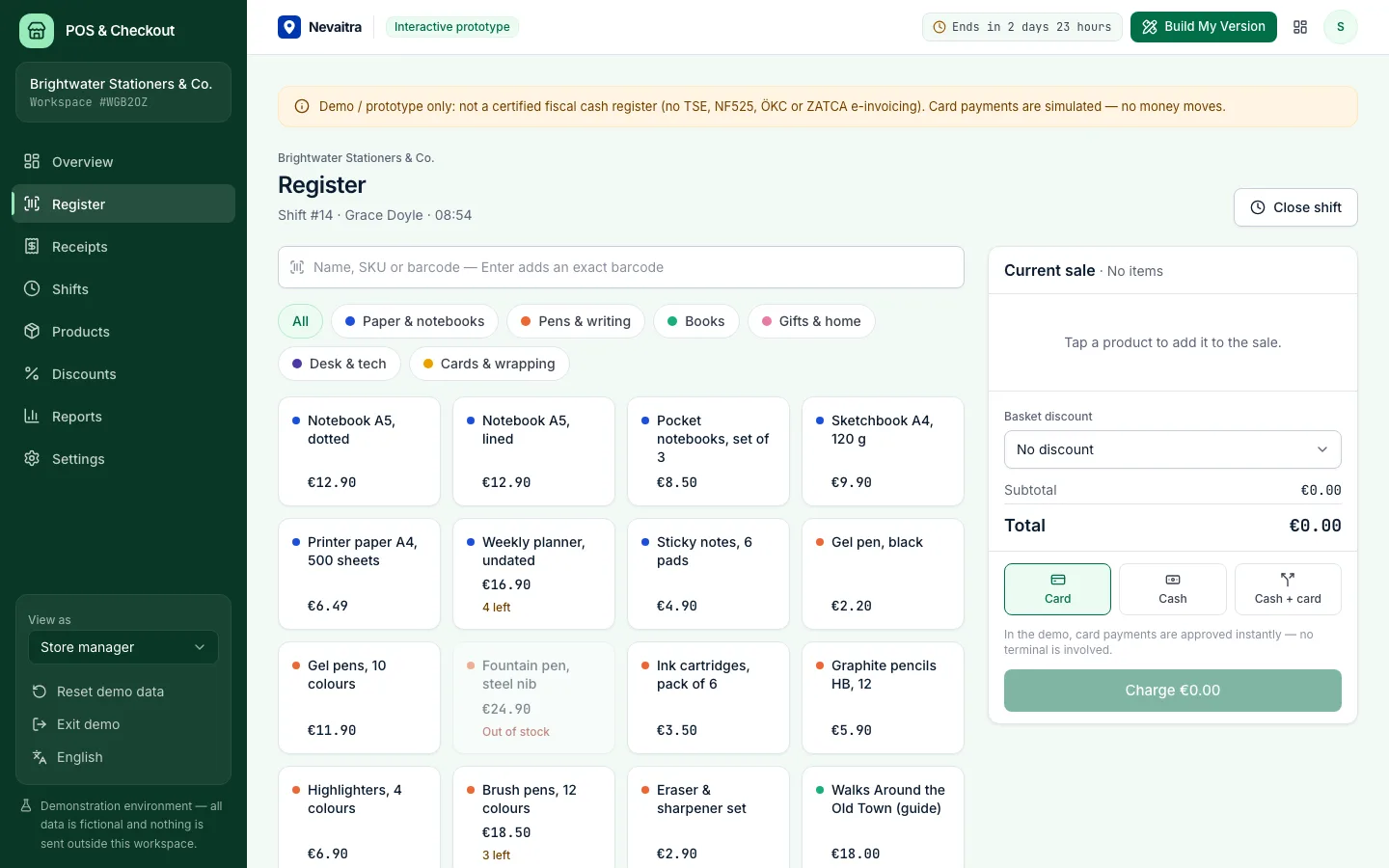The width and height of the screenshot is (1389, 868).
Task: Add Sketchbook A4, 120 g to sale
Action: pyautogui.click(x=883, y=451)
